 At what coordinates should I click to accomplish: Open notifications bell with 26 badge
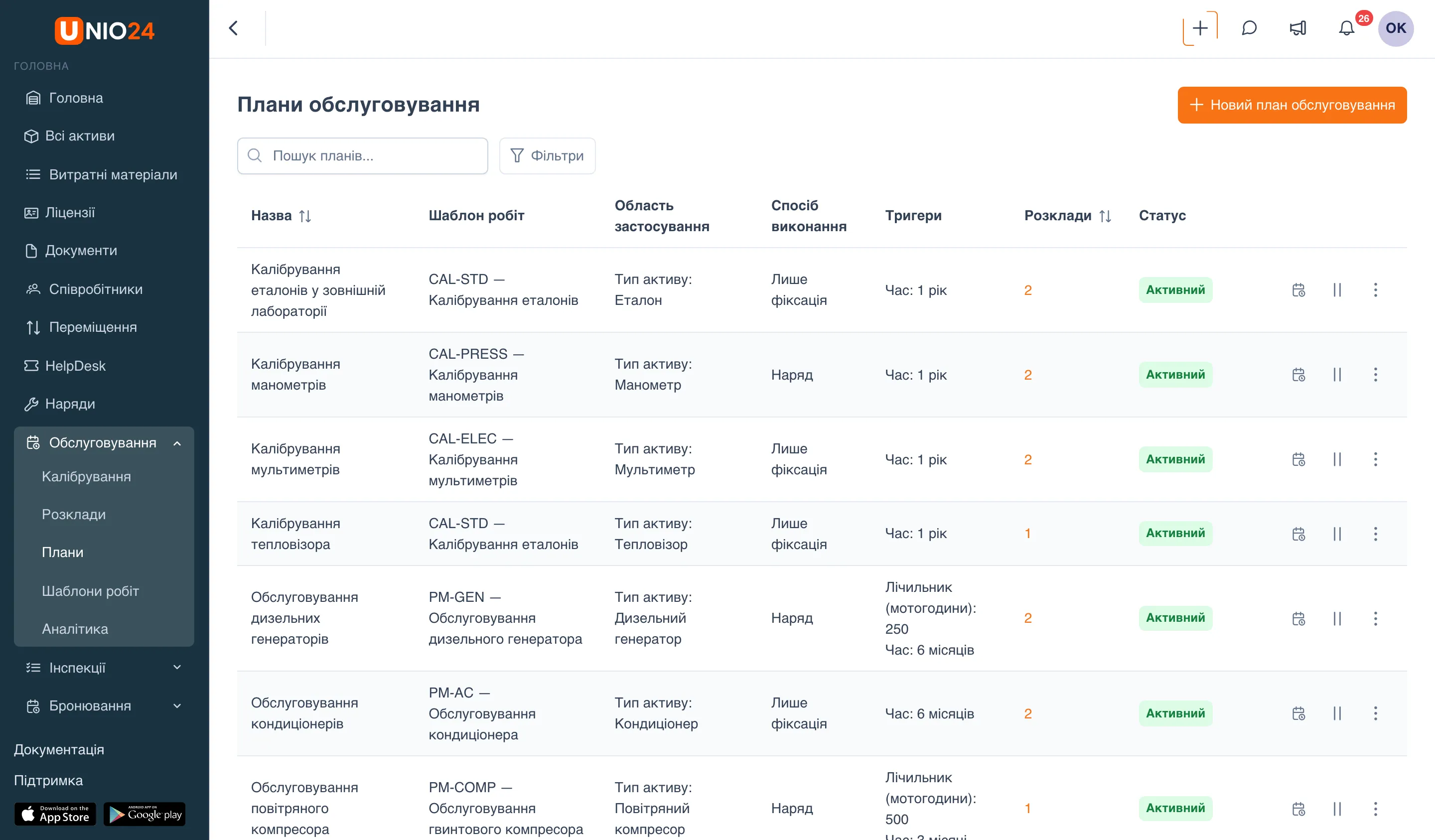point(1347,28)
